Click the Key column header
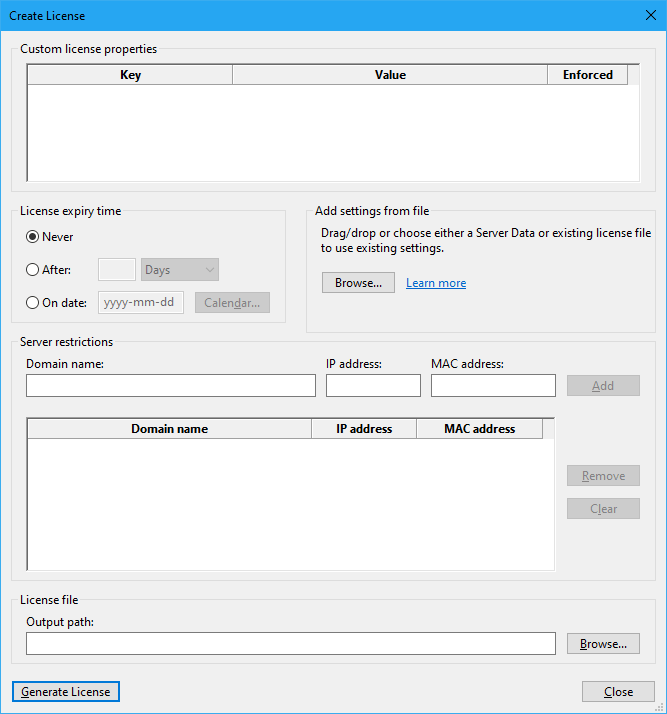This screenshot has height=714, width=667. point(130,75)
